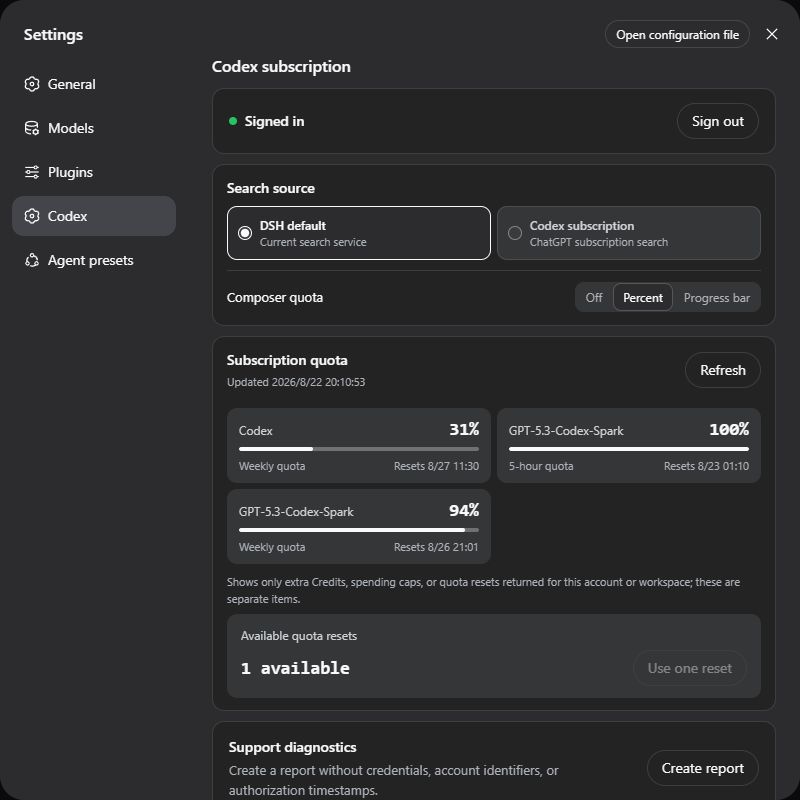Click 'Available quota resets' label

coord(298,636)
